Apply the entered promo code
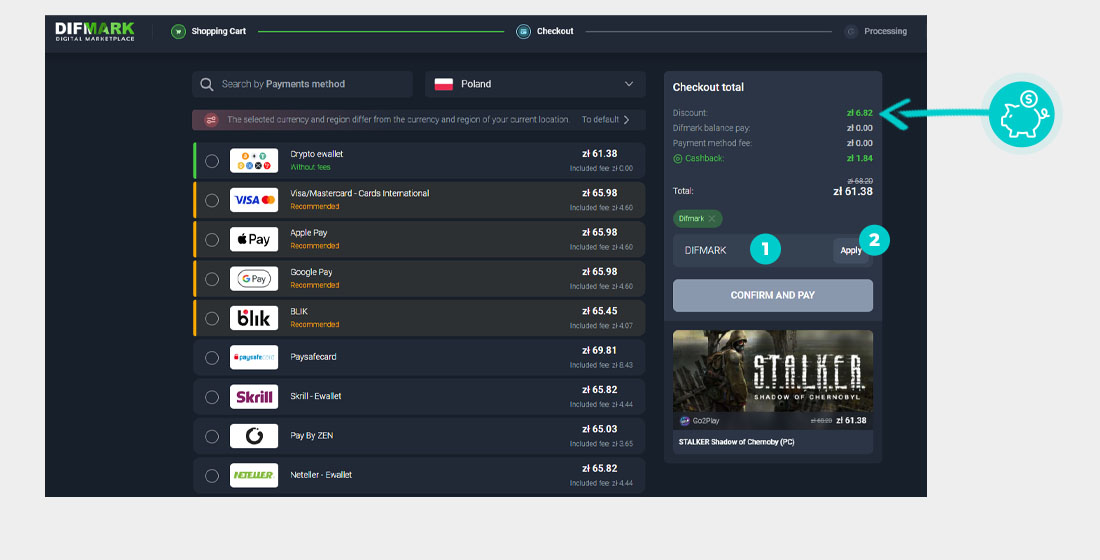Viewport: 1100px width, 560px height. pyautogui.click(x=851, y=250)
